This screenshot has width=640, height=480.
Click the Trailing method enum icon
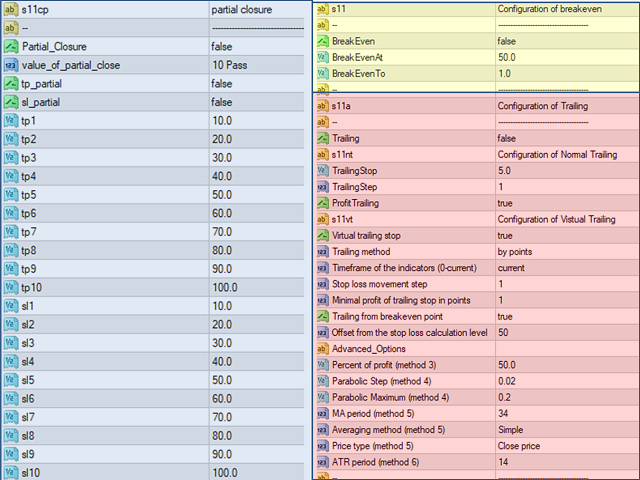(x=323, y=252)
